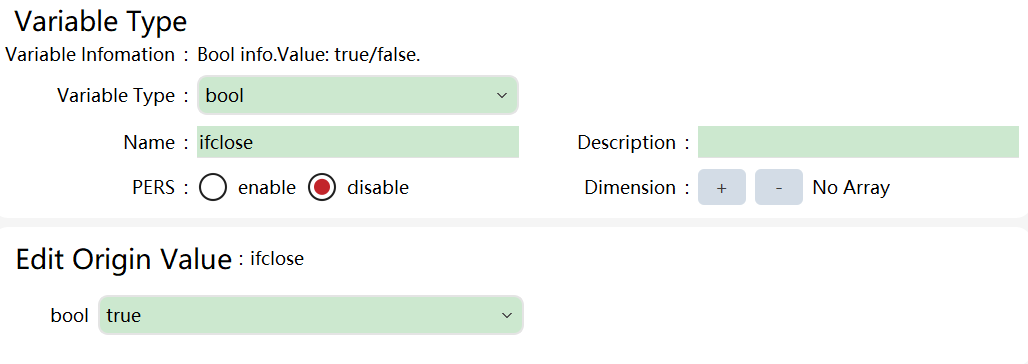Viewport: 1028px width, 364px height.
Task: Click the "Bool info.Value: true/false." information text
Action: tap(309, 54)
